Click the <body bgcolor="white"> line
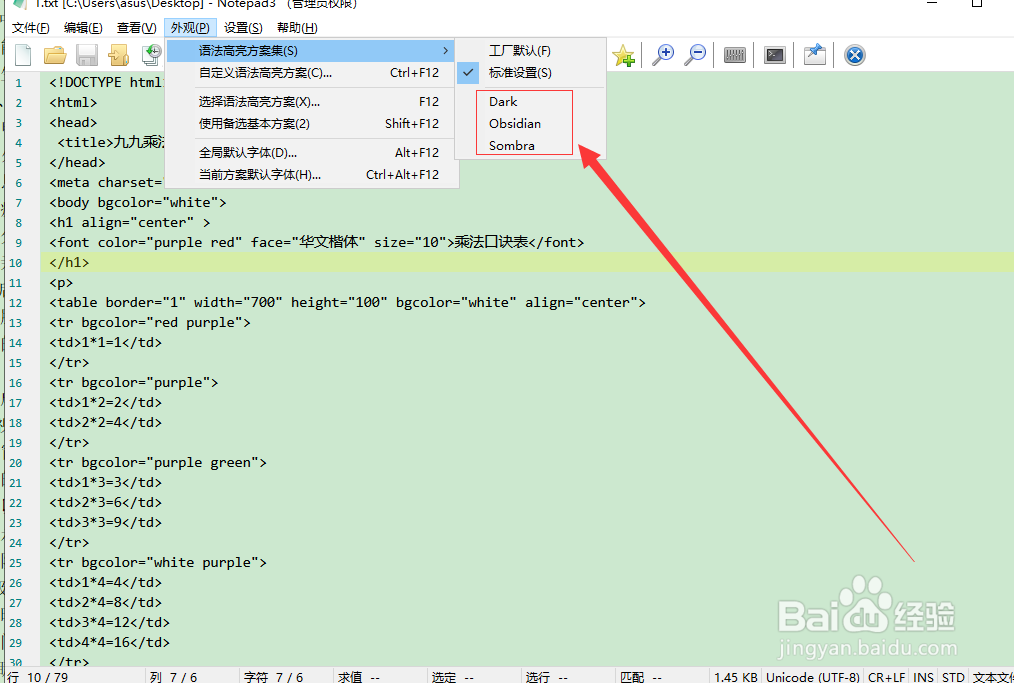Screen dimensions: 1014x683 [138, 202]
